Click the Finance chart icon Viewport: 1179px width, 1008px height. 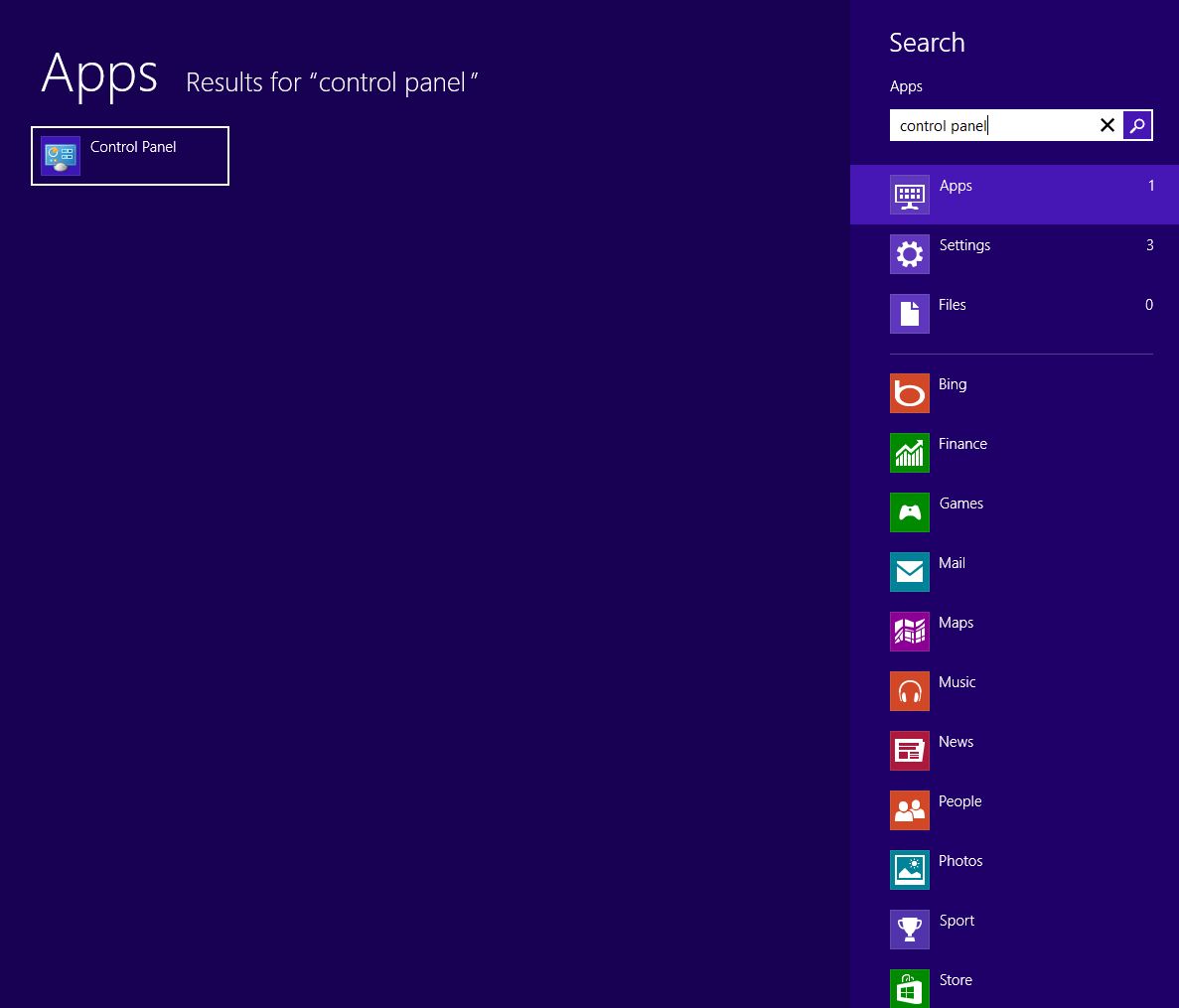[909, 453]
